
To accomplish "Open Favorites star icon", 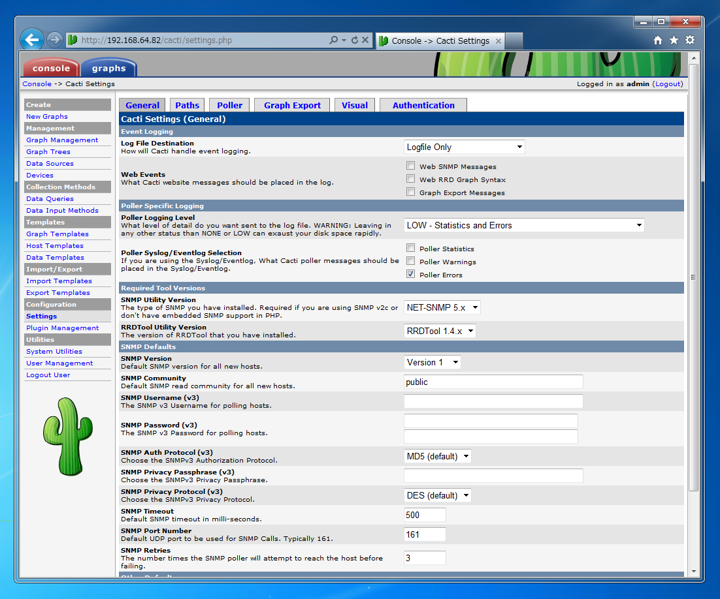I will 674,40.
